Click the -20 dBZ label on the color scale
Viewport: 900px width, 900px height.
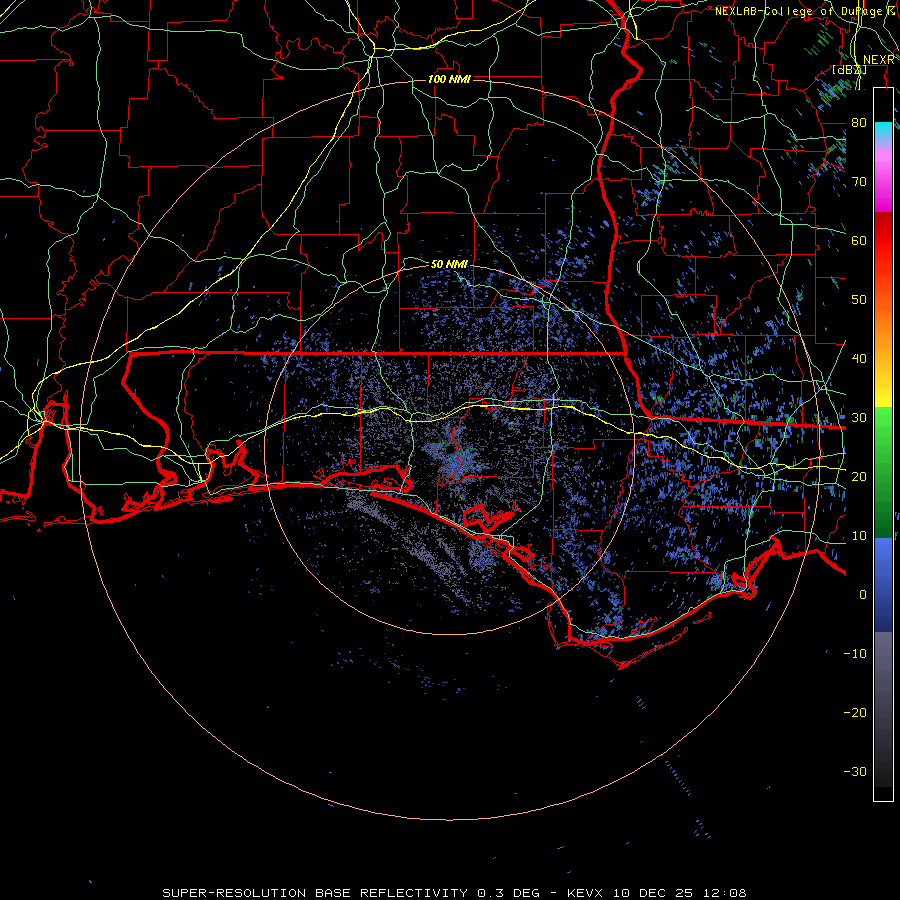(x=855, y=712)
